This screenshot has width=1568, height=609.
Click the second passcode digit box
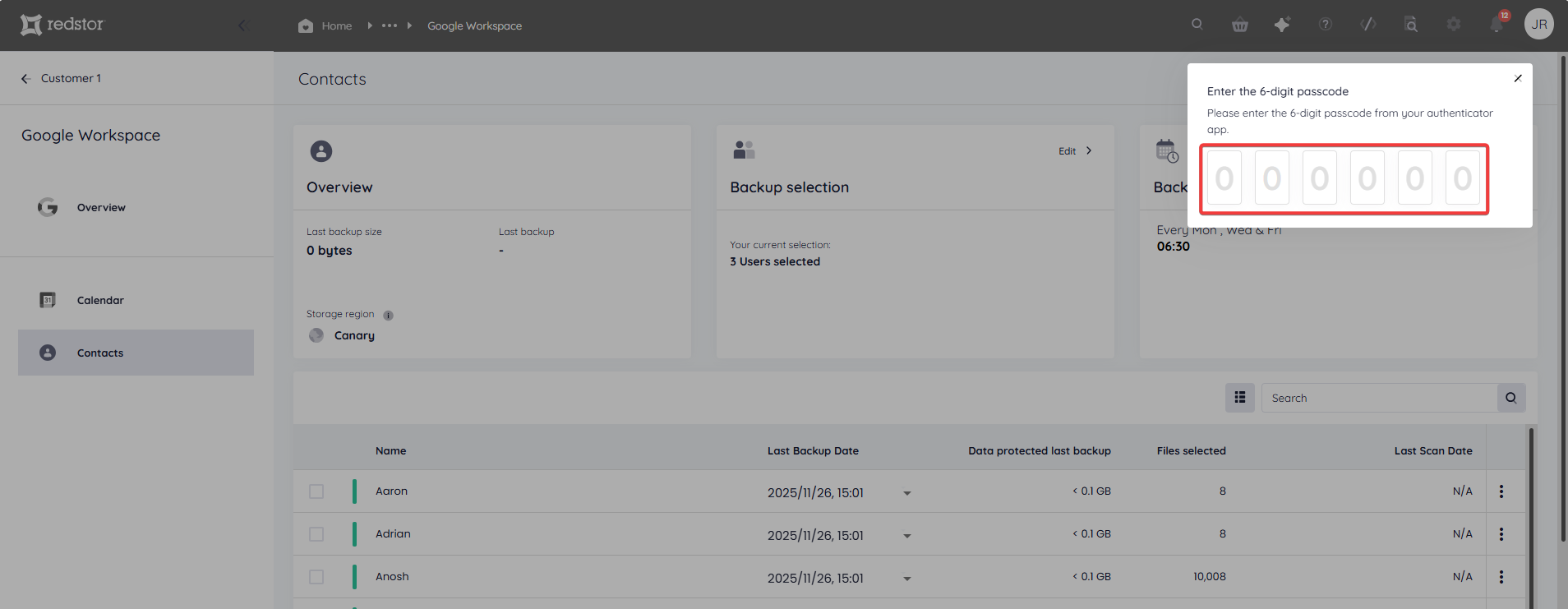pos(1272,178)
